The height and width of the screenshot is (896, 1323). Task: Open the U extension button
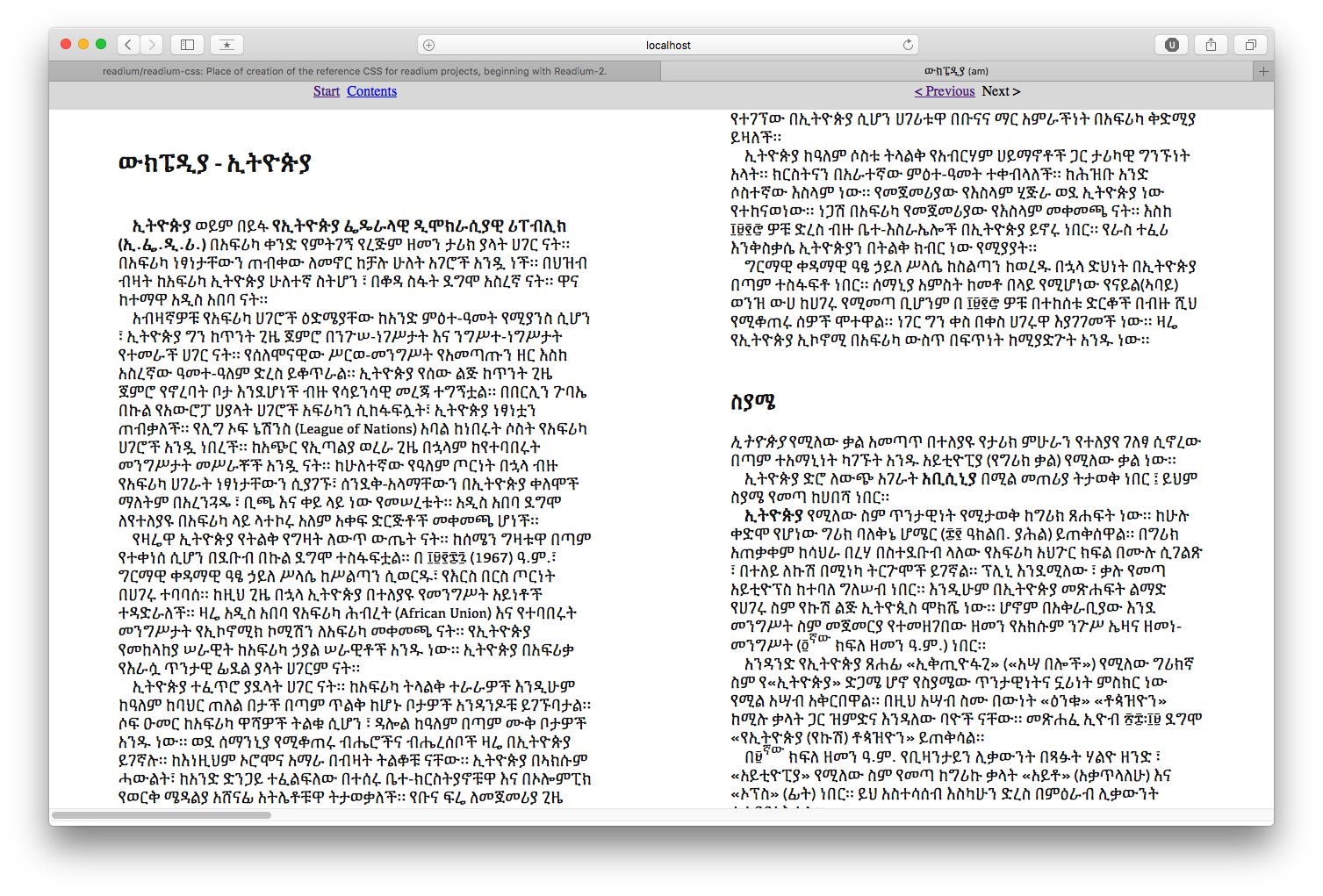(x=1171, y=45)
